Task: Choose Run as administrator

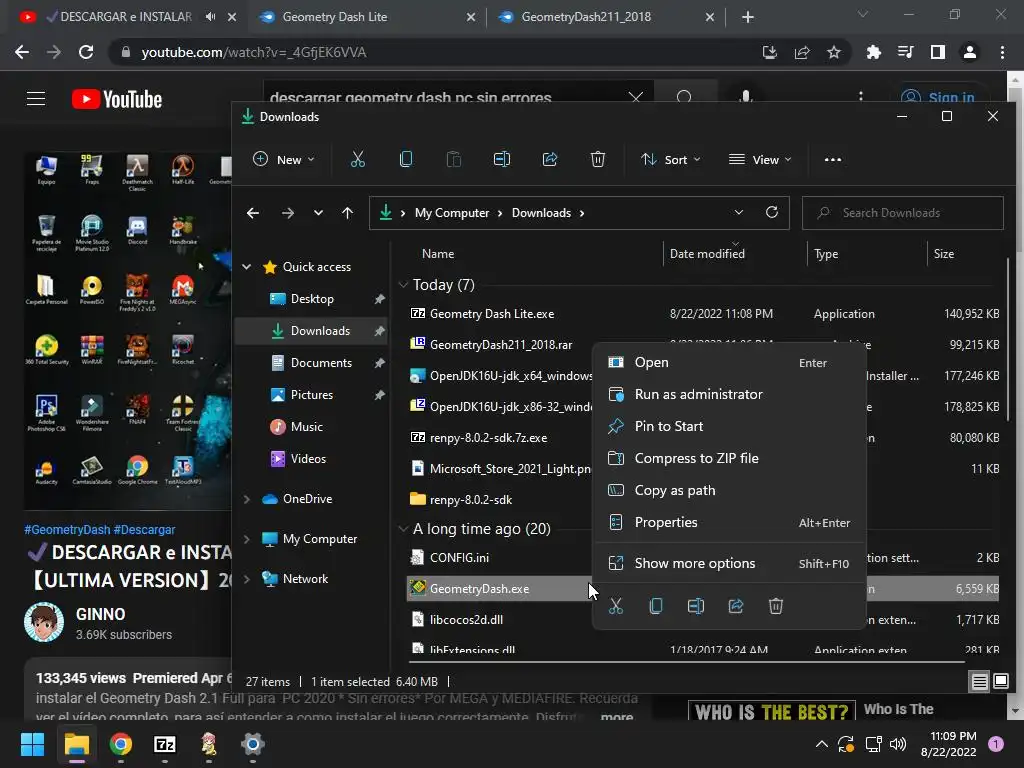Action: (729, 394)
